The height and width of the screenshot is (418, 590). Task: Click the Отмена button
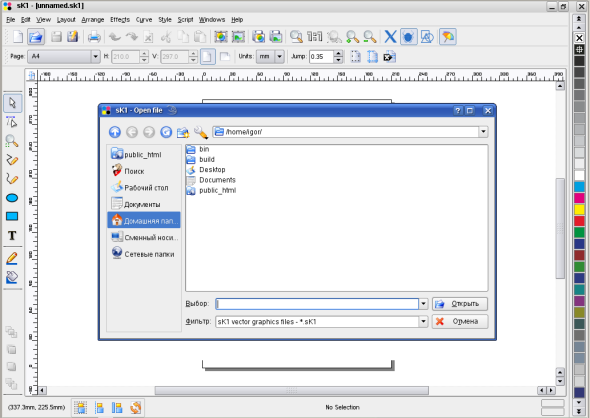[460, 322]
